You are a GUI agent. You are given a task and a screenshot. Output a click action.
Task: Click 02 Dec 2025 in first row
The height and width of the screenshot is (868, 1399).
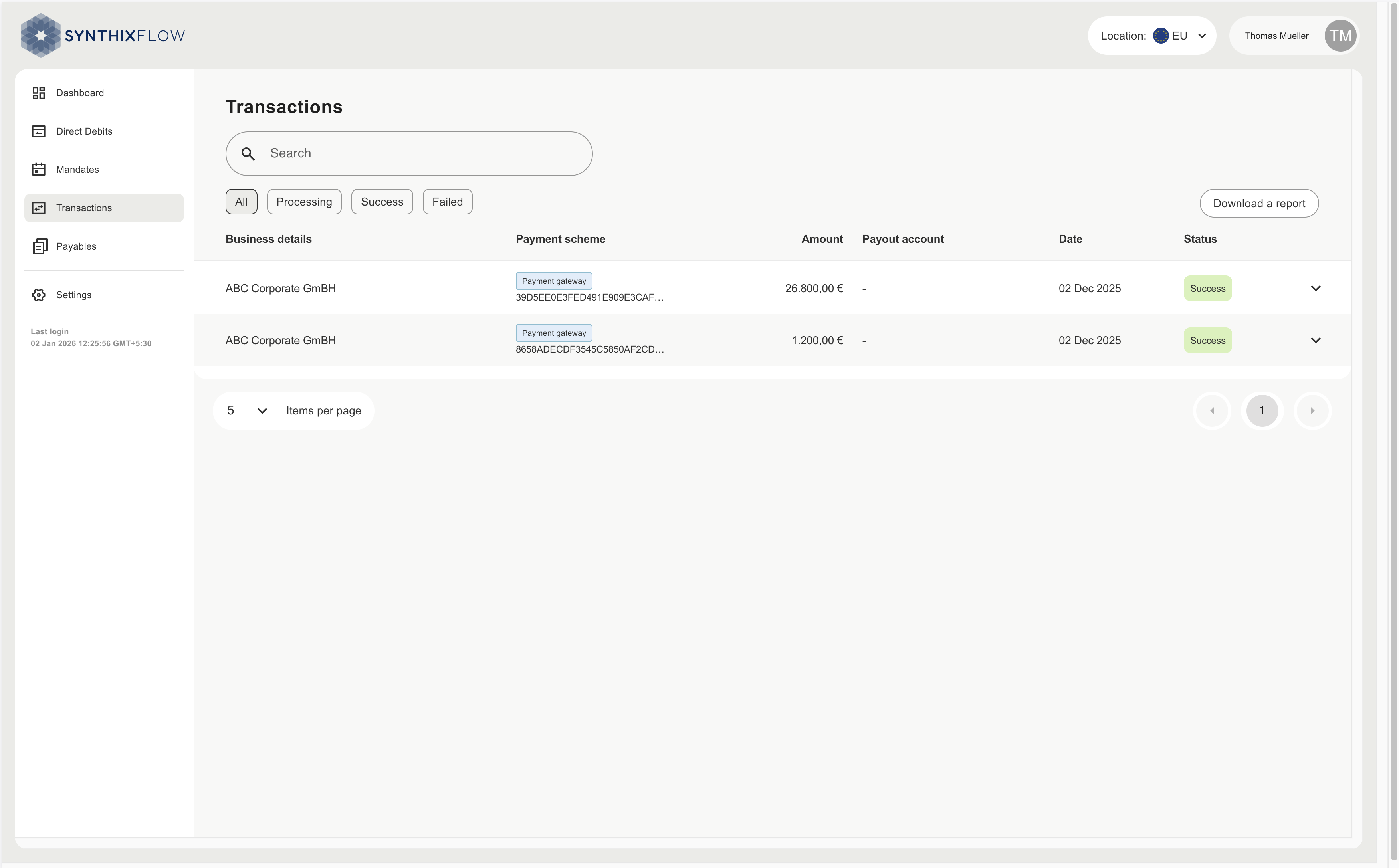(x=1089, y=288)
